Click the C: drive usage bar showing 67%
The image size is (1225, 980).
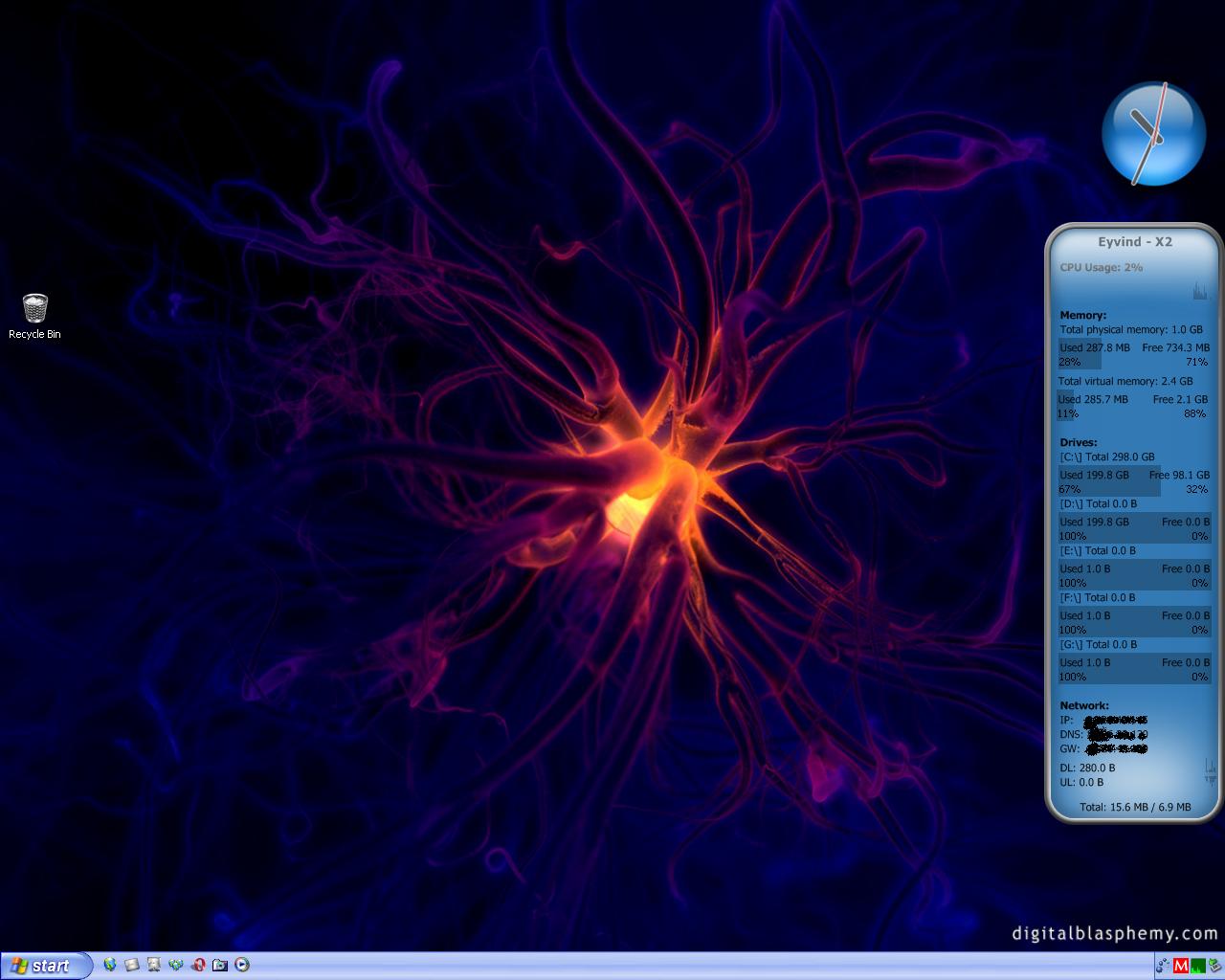point(1109,481)
